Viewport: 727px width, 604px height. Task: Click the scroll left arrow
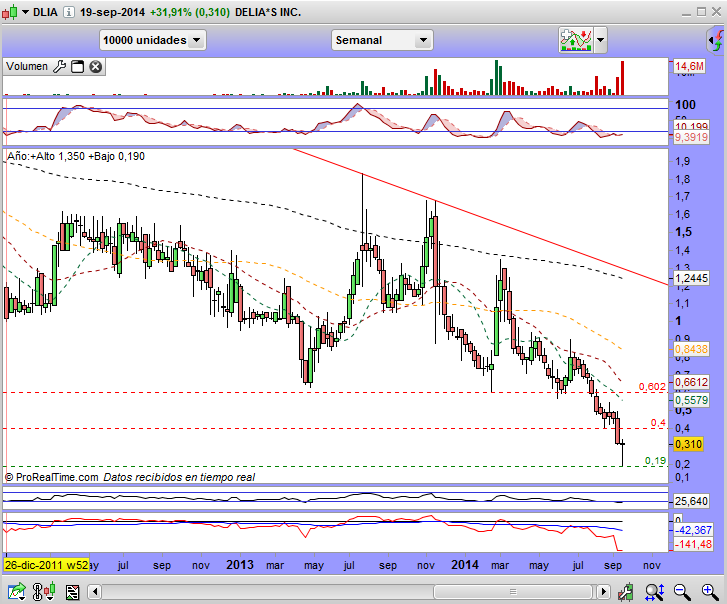click(x=95, y=592)
